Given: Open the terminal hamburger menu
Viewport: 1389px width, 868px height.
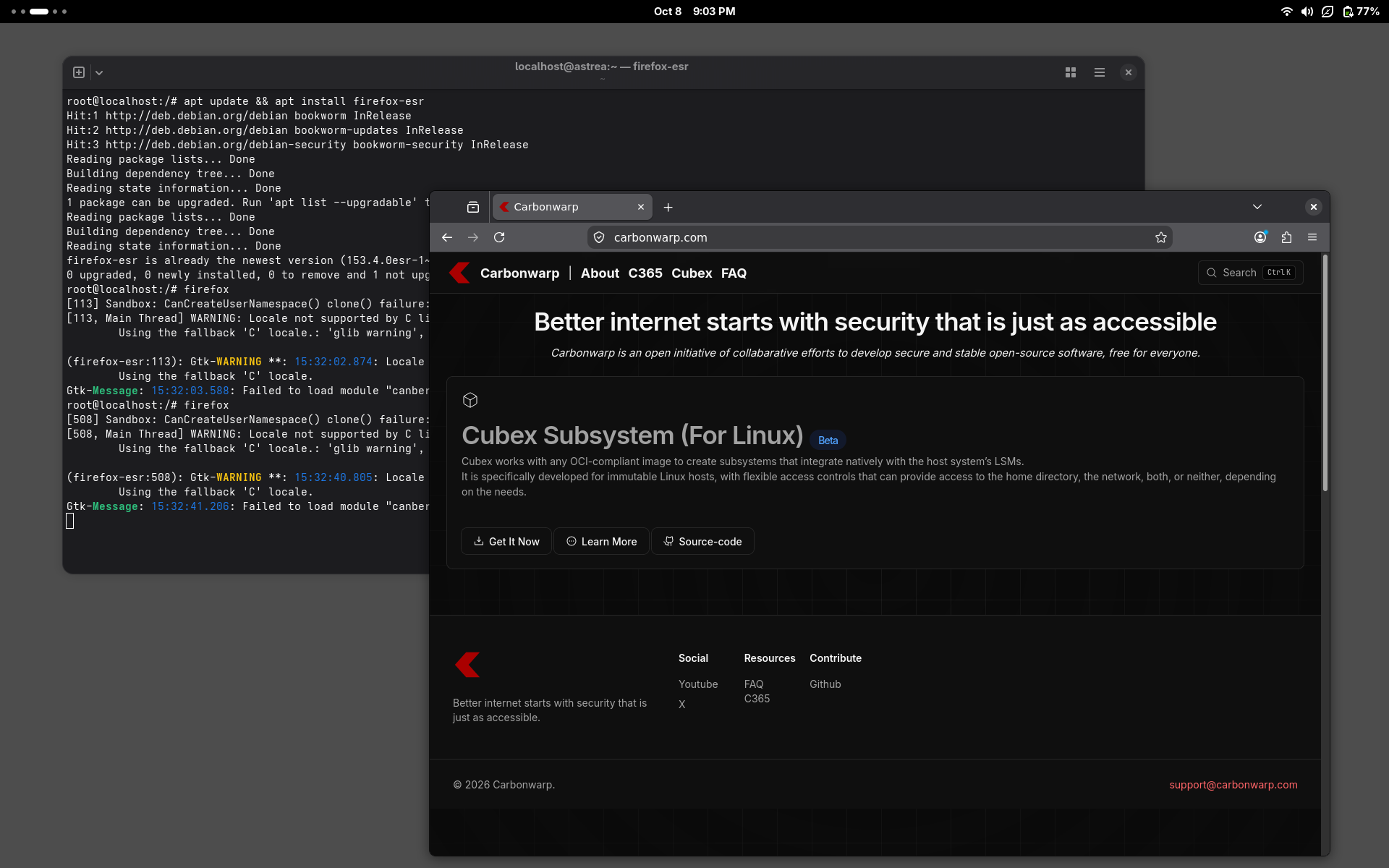Looking at the screenshot, I should point(1100,72).
